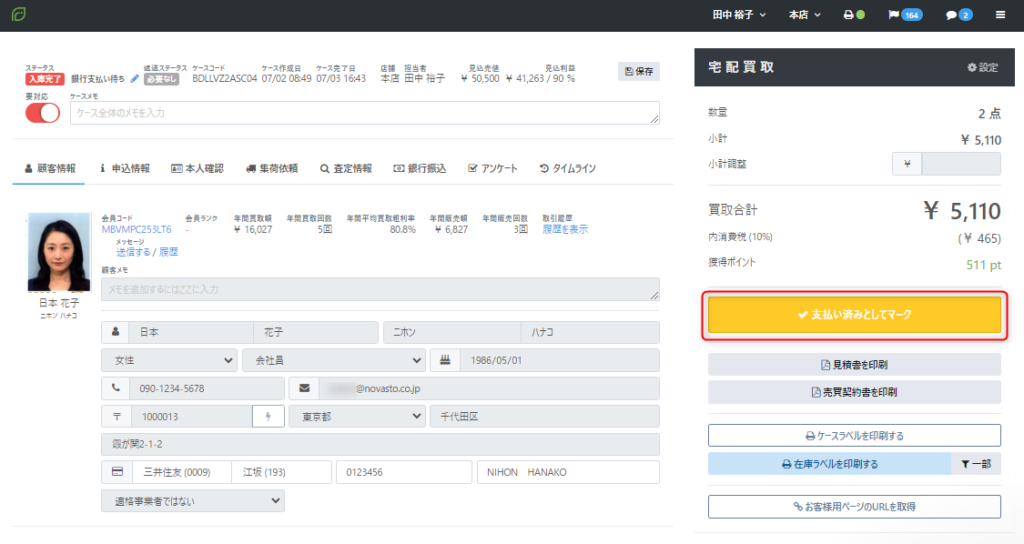This screenshot has width=1024, height=544.
Task: Click the pencil edit icon beside 銀行支払い待ち
Action: click(x=135, y=78)
